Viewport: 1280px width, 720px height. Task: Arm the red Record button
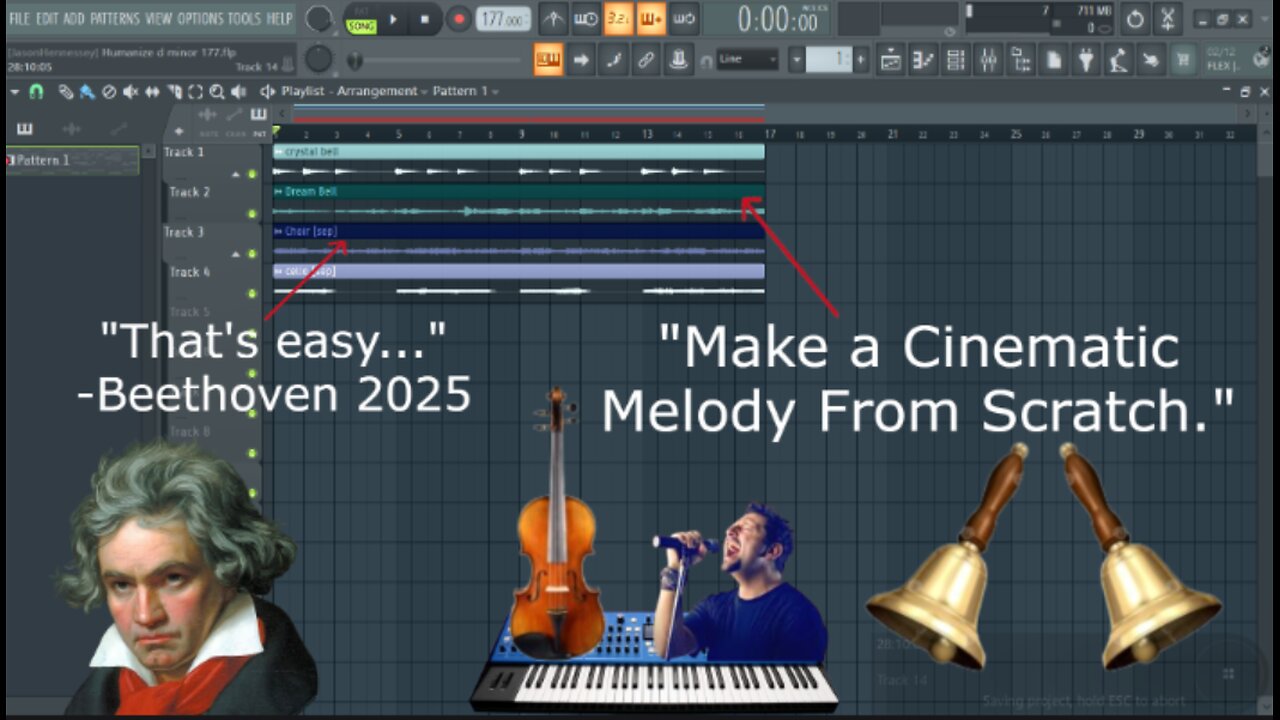click(458, 19)
